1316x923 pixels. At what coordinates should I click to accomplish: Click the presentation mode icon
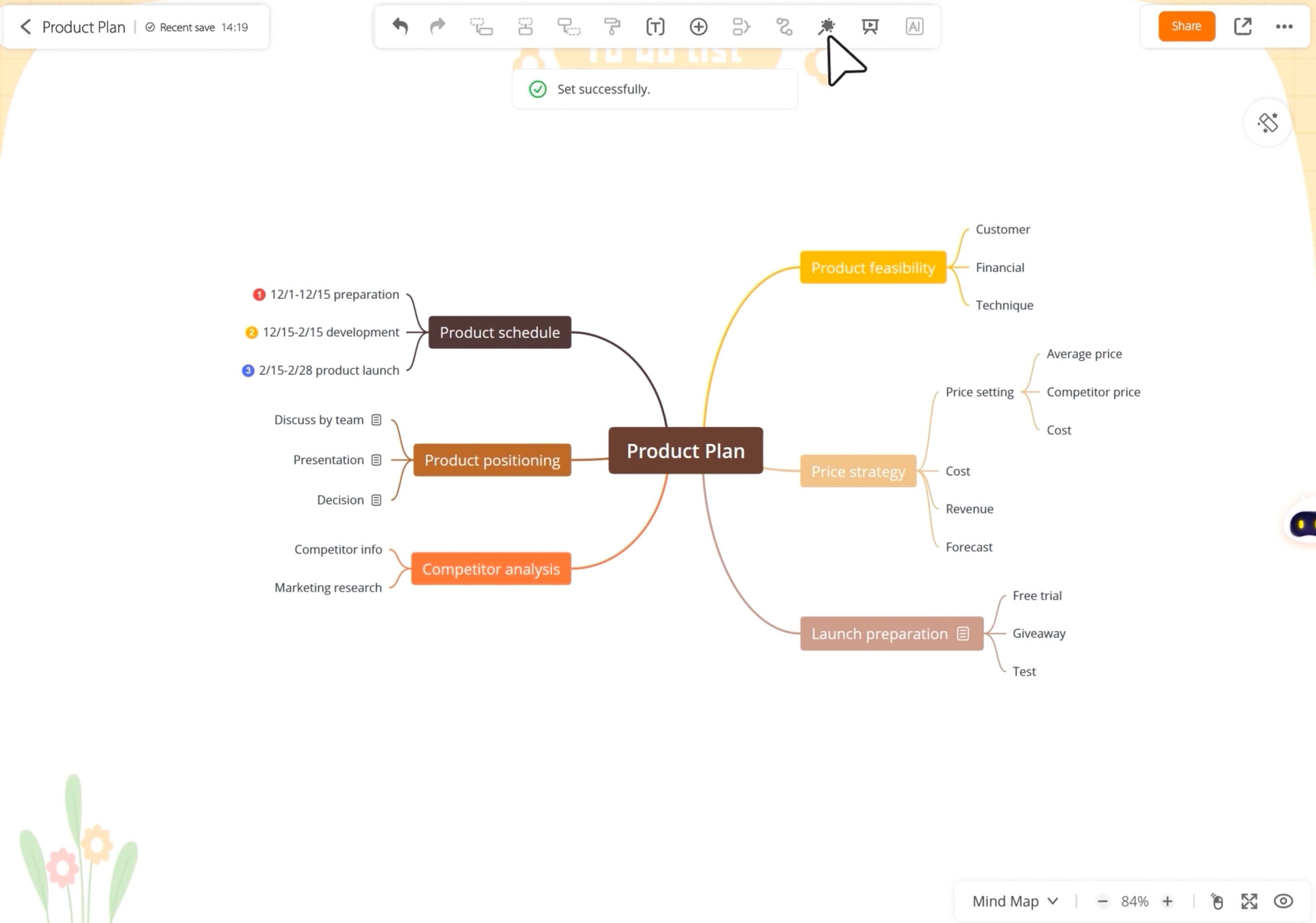pyautogui.click(x=871, y=26)
